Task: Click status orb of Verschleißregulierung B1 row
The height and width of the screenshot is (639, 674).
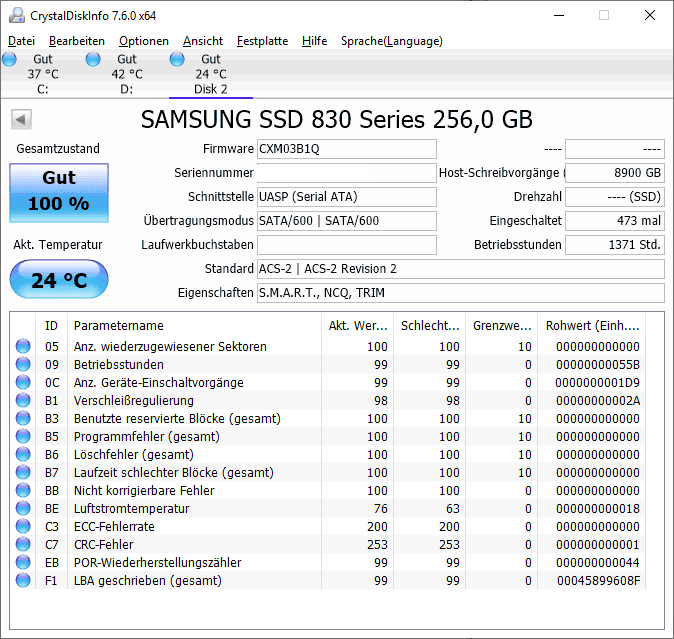Action: tap(23, 401)
